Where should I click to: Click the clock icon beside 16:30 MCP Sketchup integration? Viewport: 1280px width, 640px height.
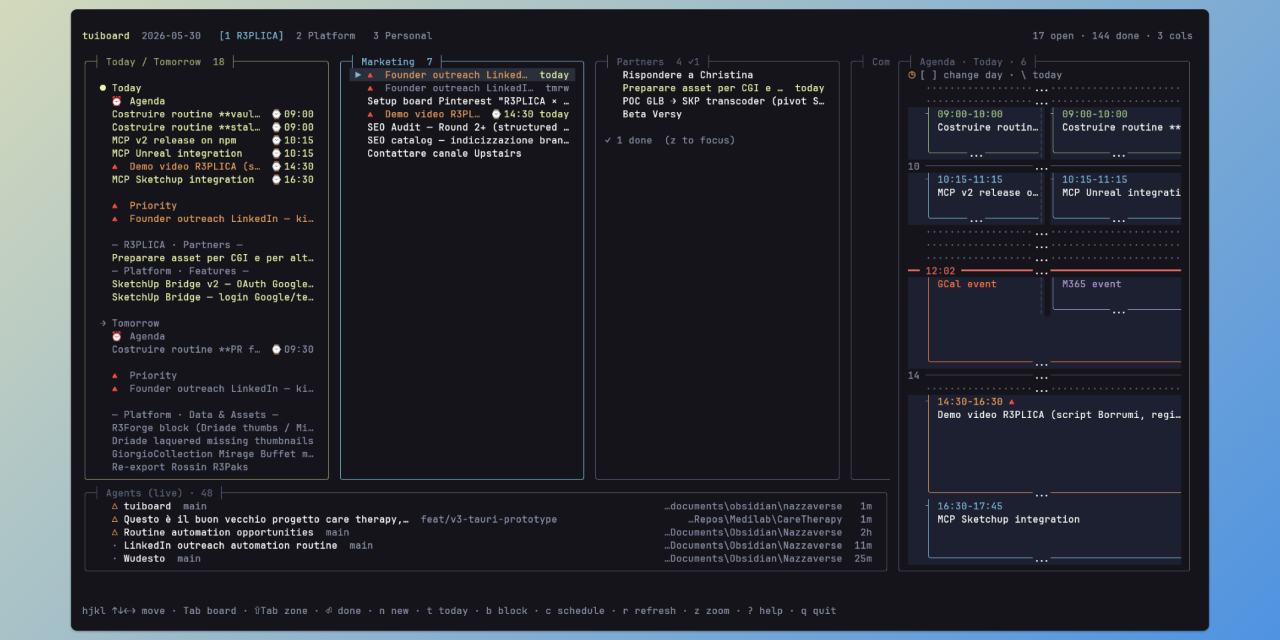click(277, 179)
